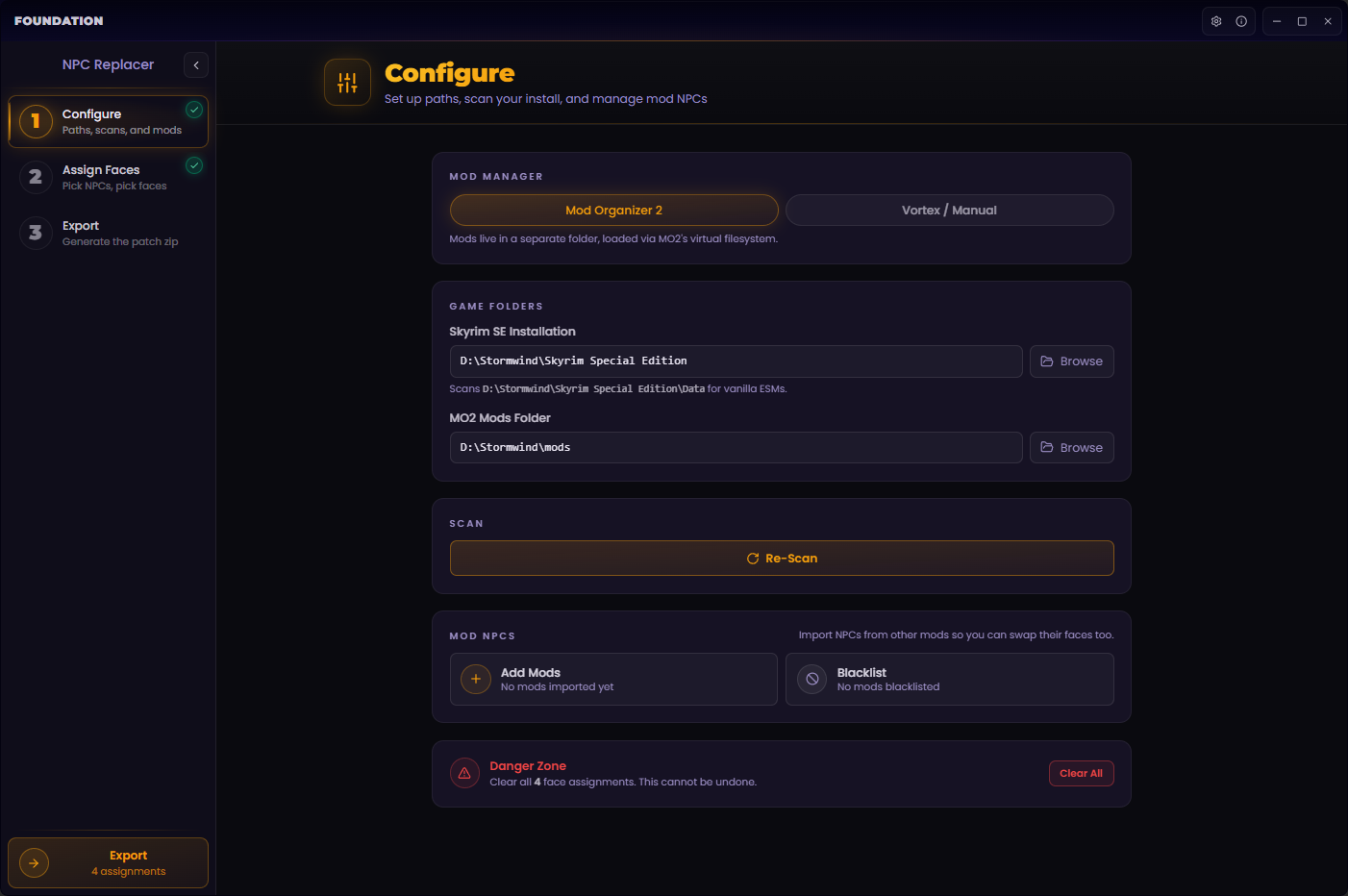Open settings gear in title bar

pyautogui.click(x=1216, y=21)
